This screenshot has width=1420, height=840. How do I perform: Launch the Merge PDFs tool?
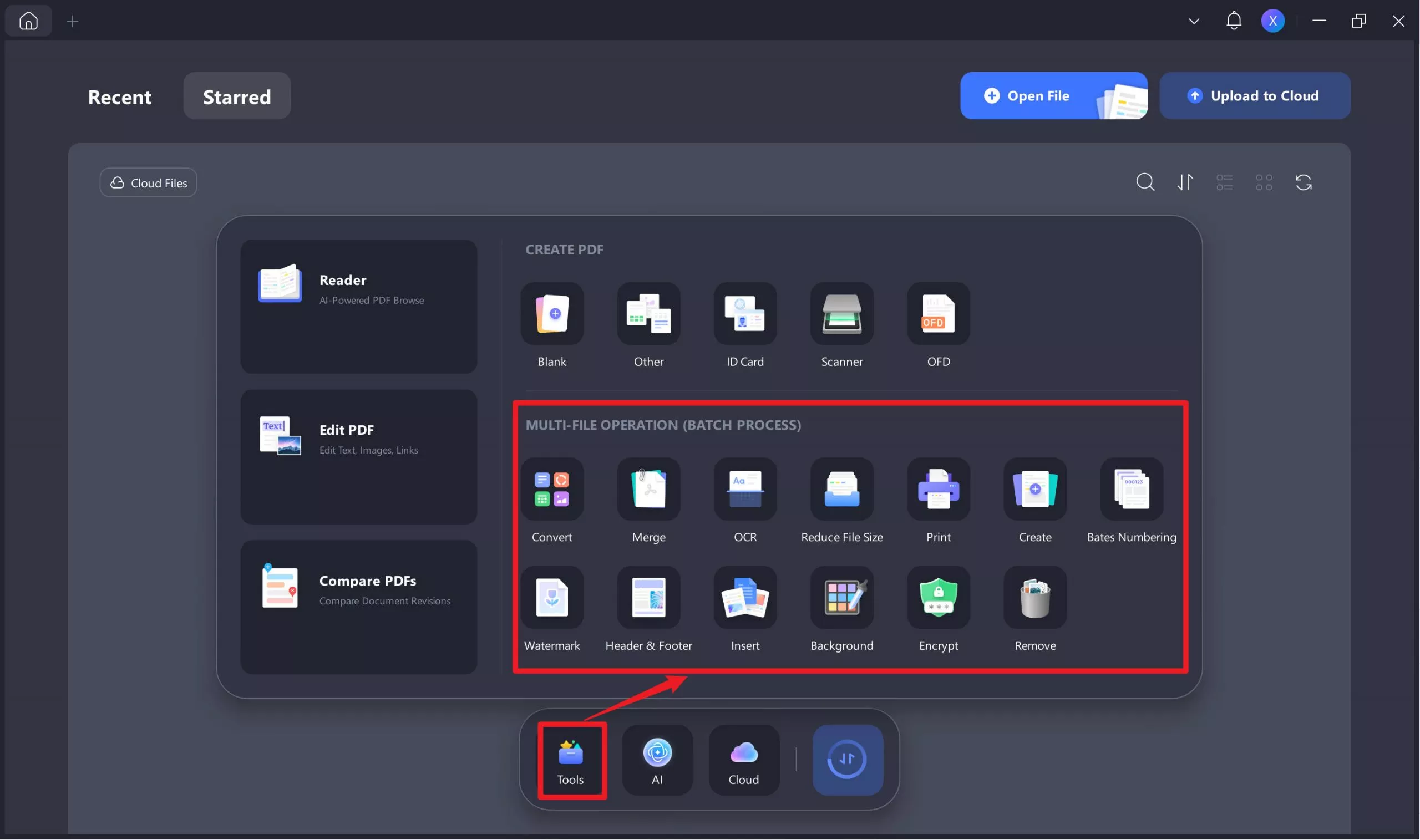648,490
